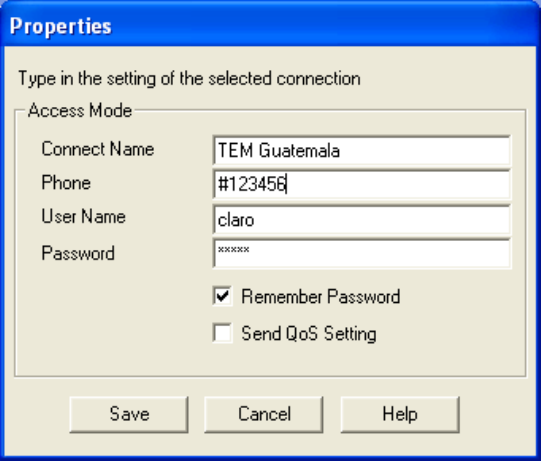
Task: Click the Send QoS Setting label text
Action: 309,334
